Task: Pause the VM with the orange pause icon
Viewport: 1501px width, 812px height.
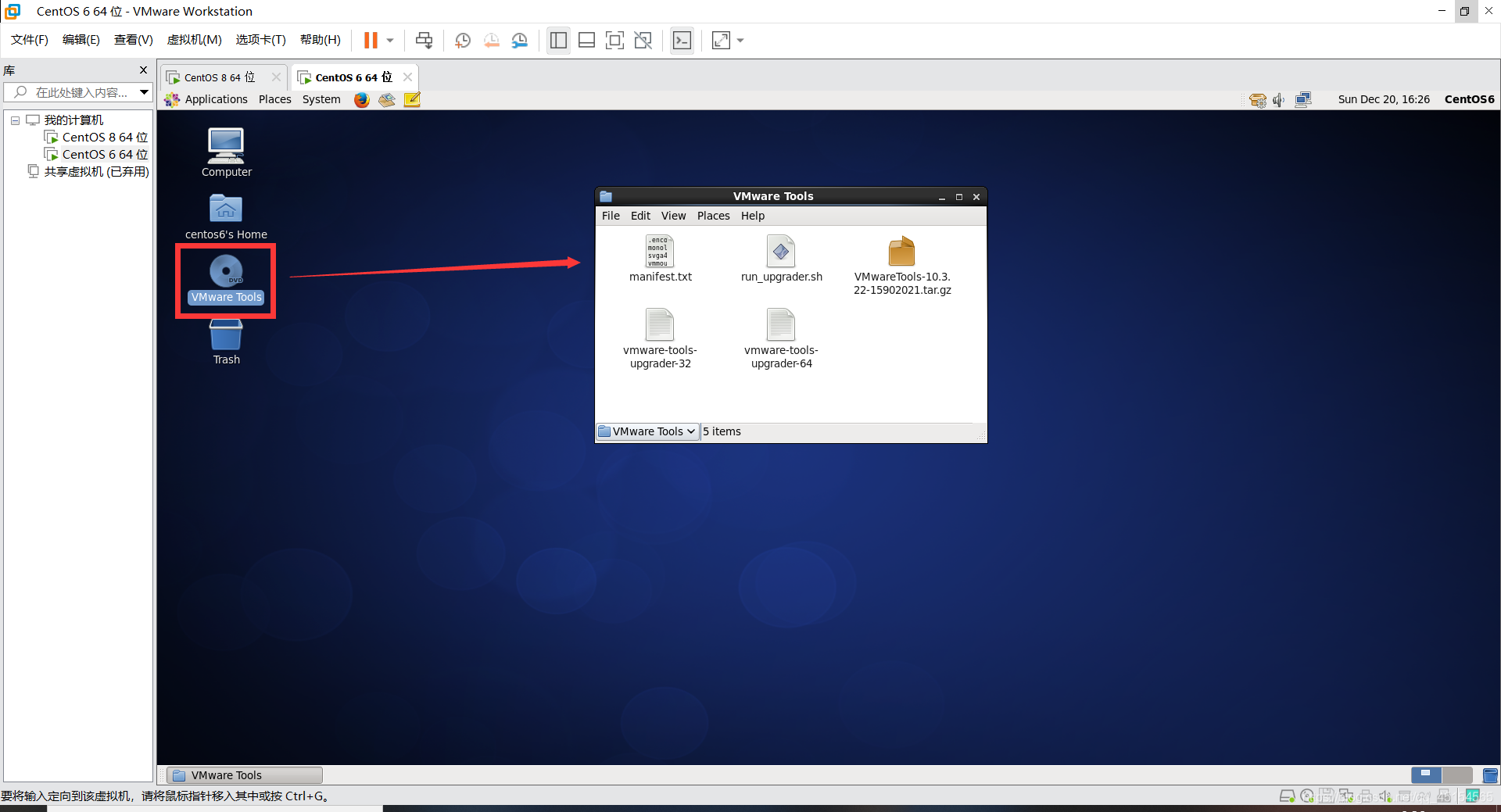Action: pos(371,40)
